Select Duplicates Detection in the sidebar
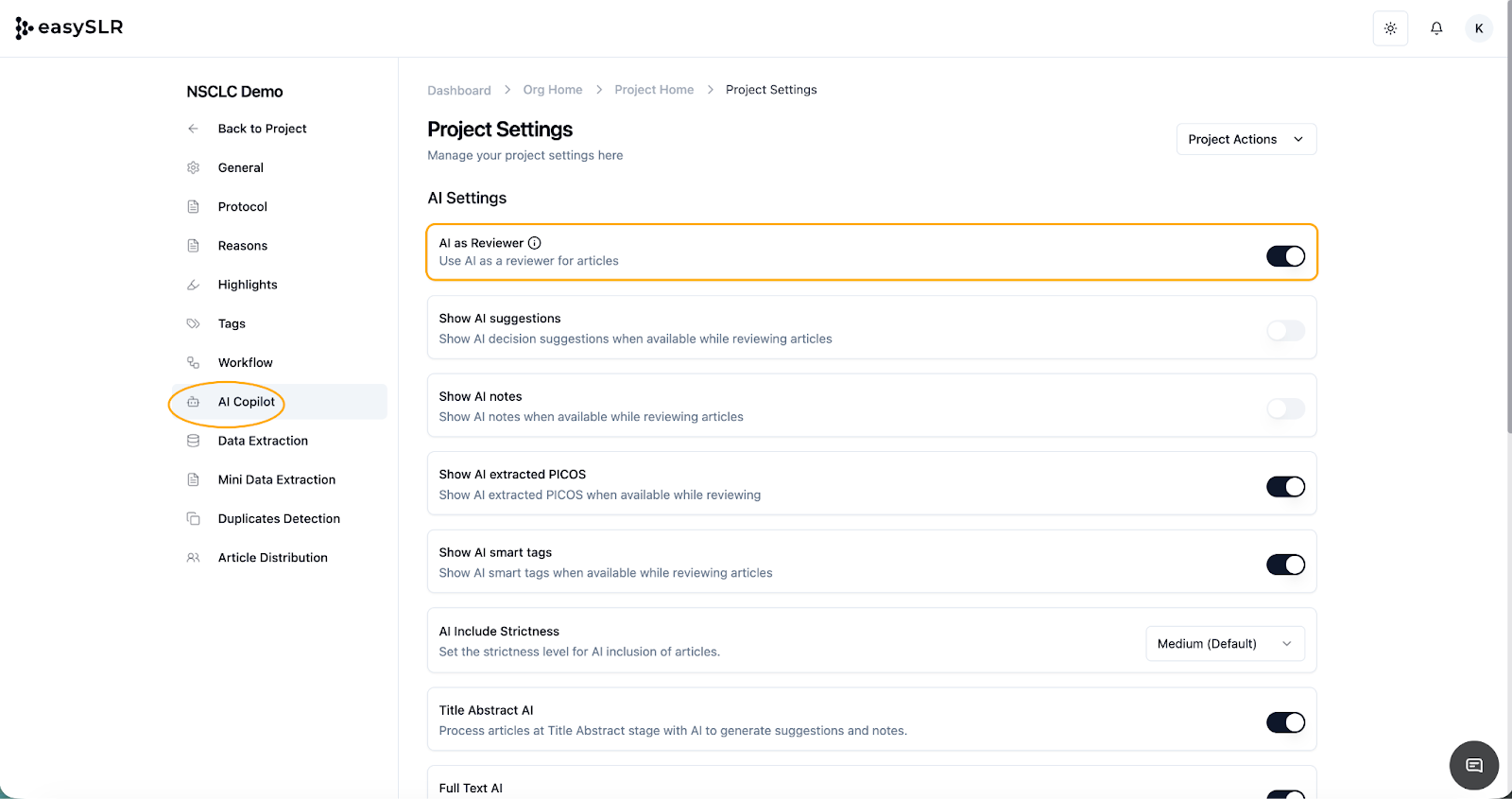This screenshot has width=1512, height=799. pos(279,519)
